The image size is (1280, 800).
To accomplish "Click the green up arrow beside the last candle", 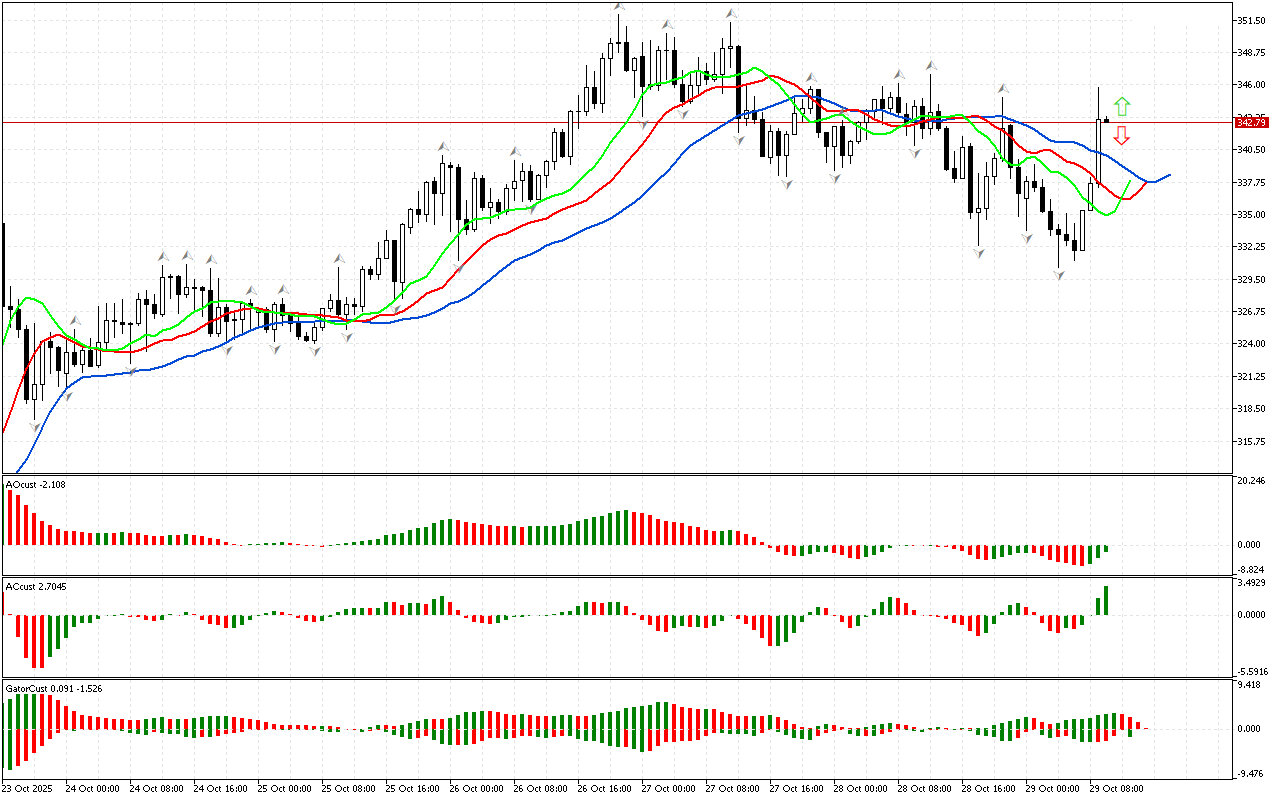I will (x=1122, y=105).
